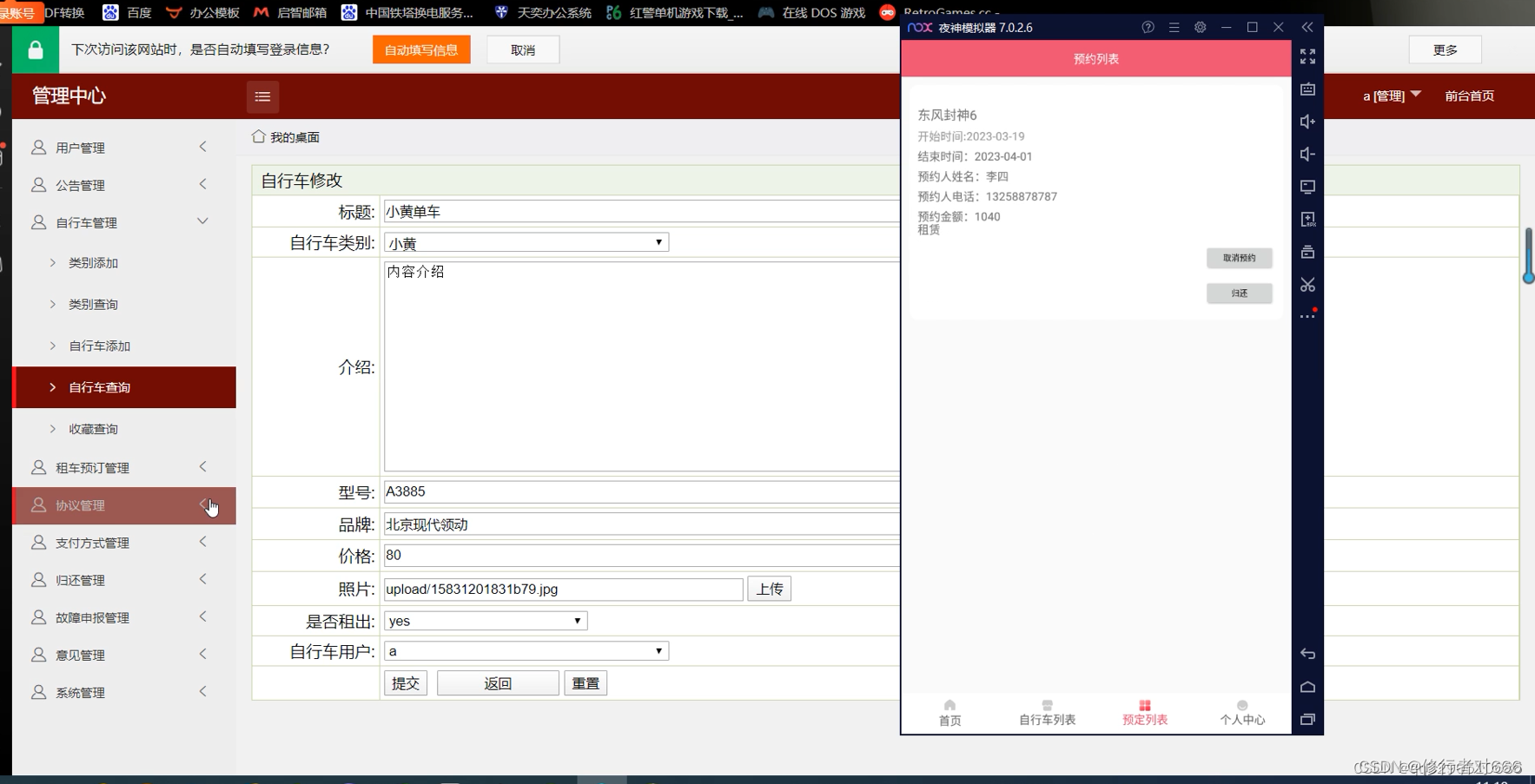Open 类别添加 submenu item
The height and width of the screenshot is (784, 1535).
click(x=124, y=262)
